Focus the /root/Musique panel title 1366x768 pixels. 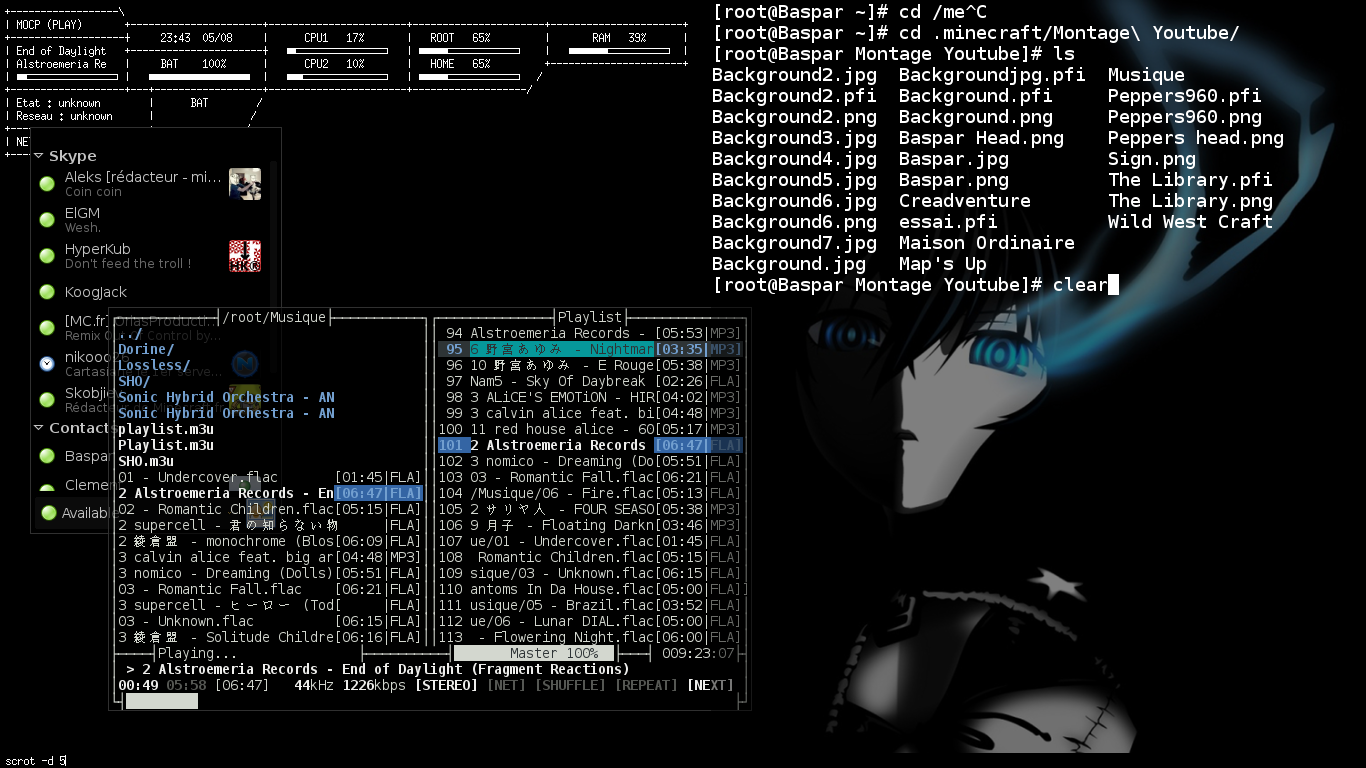click(x=274, y=317)
